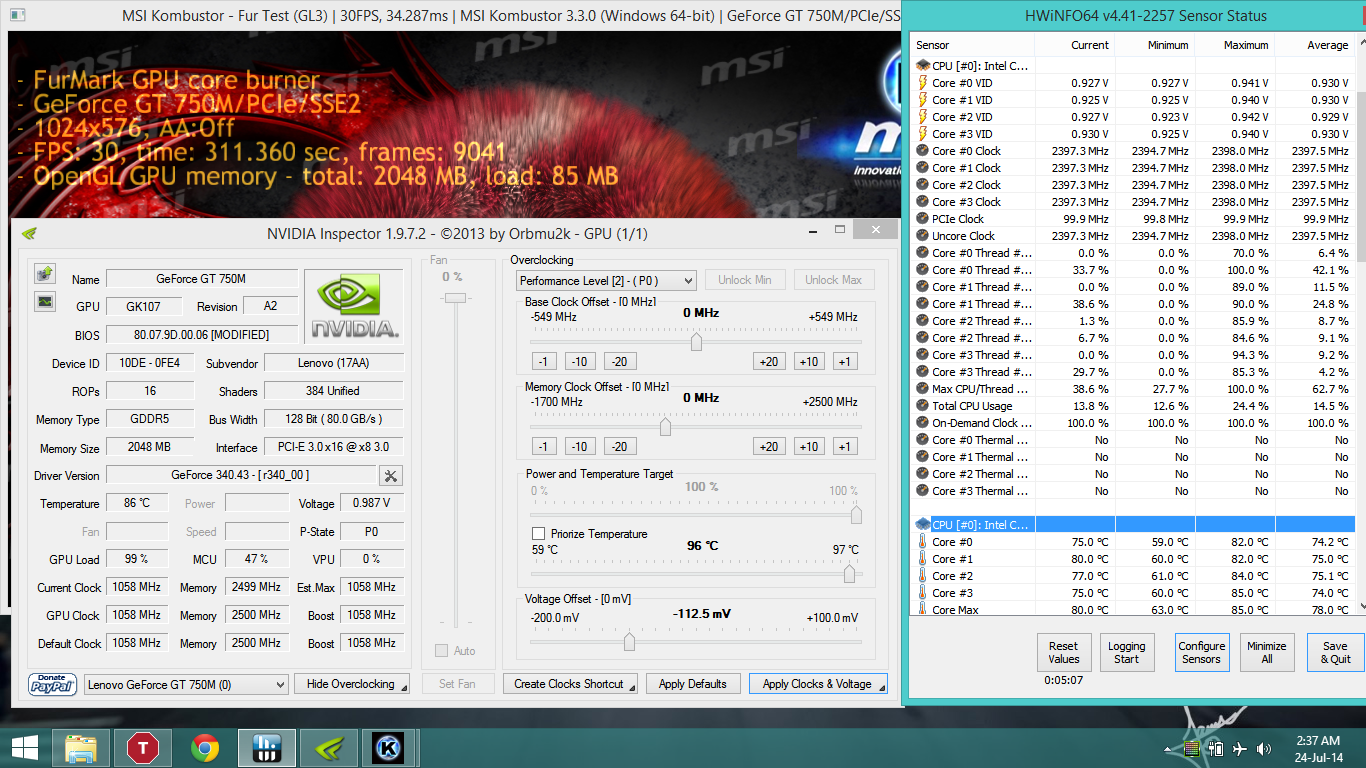Select the Core Max temperature row
The width and height of the screenshot is (1366, 768).
click(x=1133, y=610)
